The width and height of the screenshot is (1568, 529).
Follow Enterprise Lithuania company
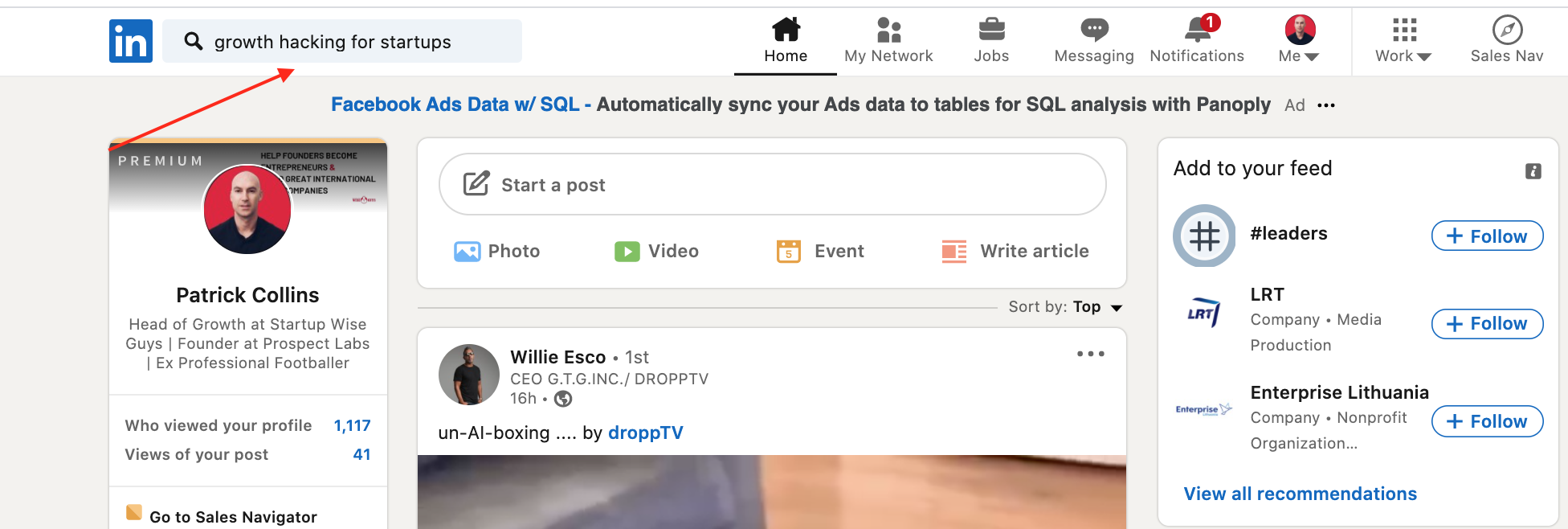click(x=1487, y=421)
